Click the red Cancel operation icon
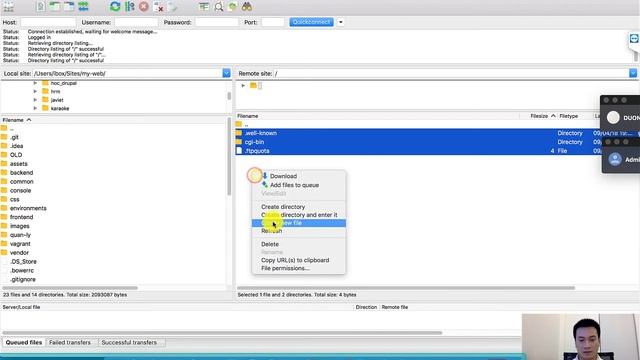Screen dimensions: 640x360 pos(144,7)
